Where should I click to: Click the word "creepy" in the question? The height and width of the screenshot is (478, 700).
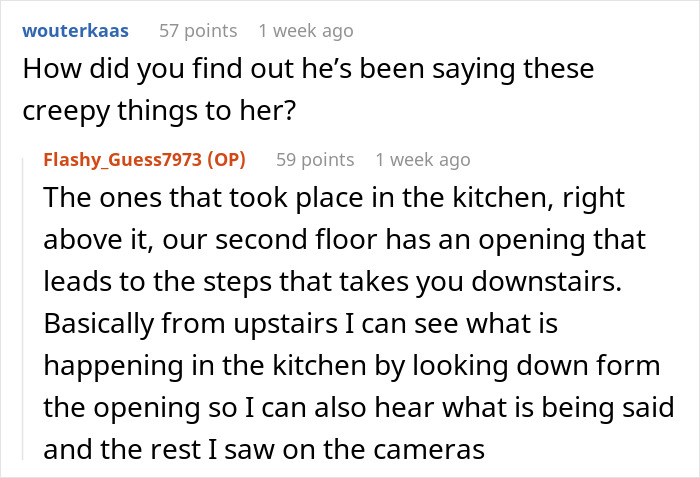coord(74,112)
